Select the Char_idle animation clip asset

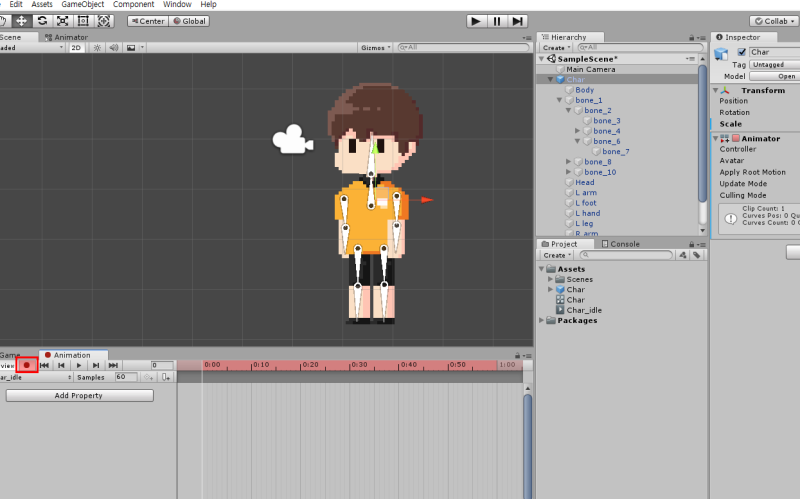[584, 310]
